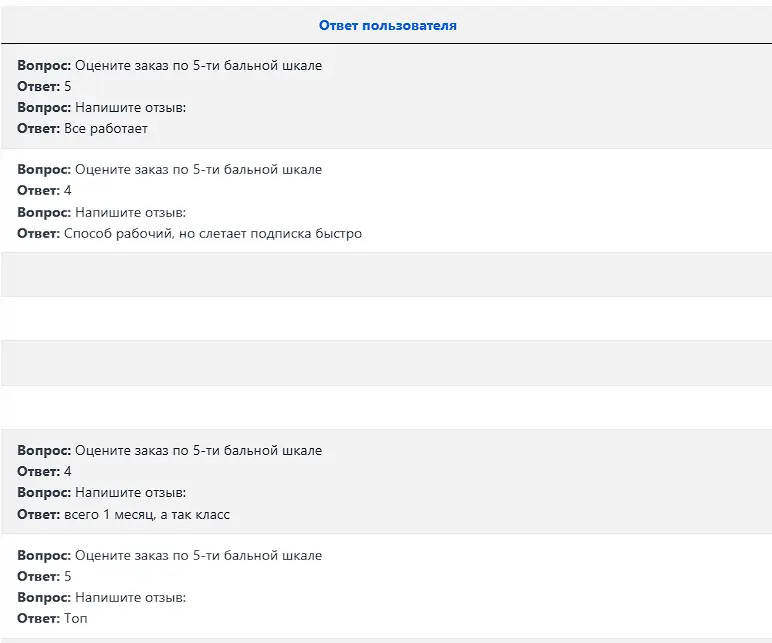Click bold "Ответ:" label before "Топ"
The image size is (772, 643).
pos(38,618)
